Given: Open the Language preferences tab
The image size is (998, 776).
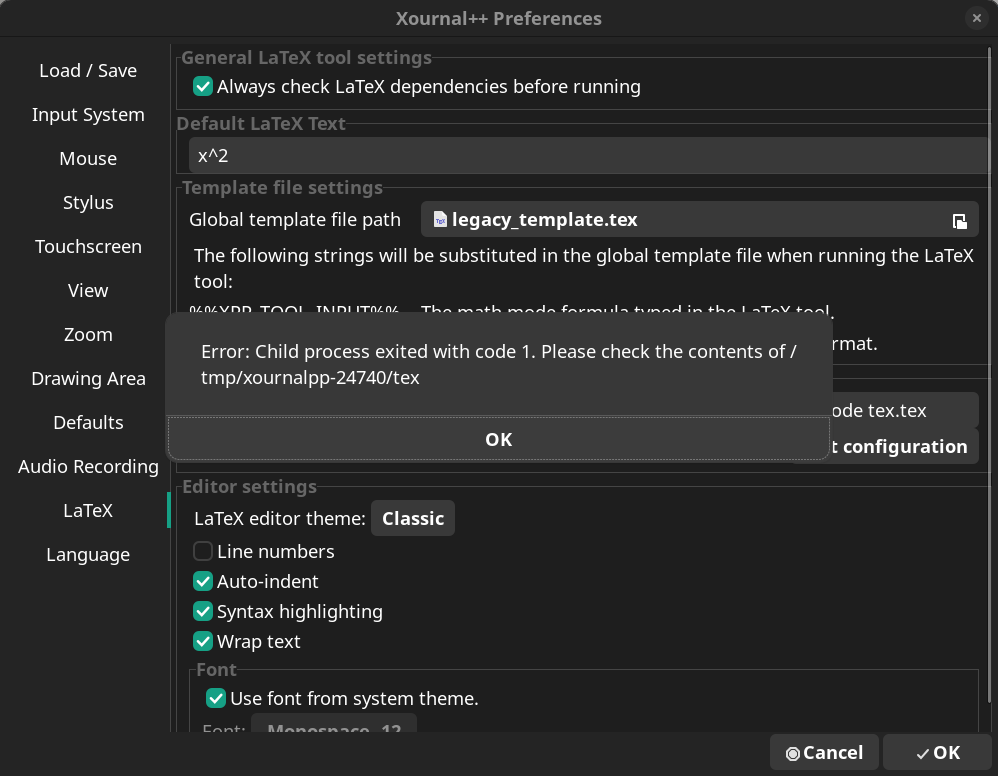Looking at the screenshot, I should [x=88, y=554].
